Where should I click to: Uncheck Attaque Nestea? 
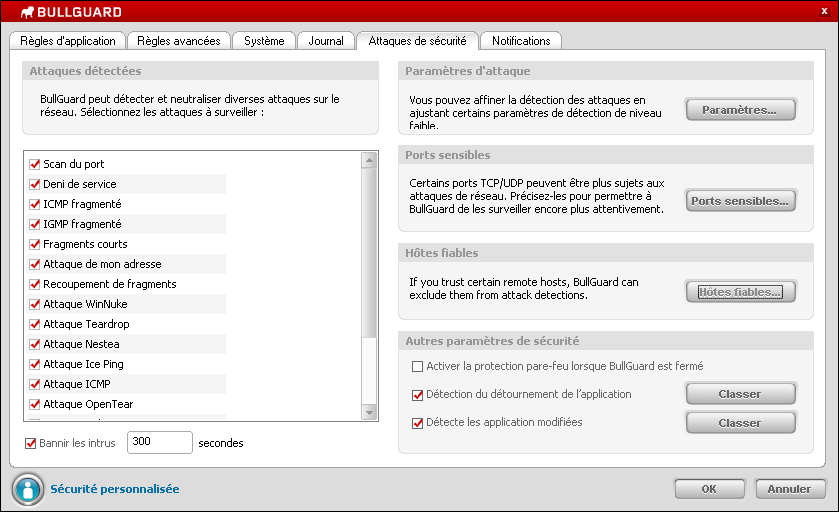35,345
